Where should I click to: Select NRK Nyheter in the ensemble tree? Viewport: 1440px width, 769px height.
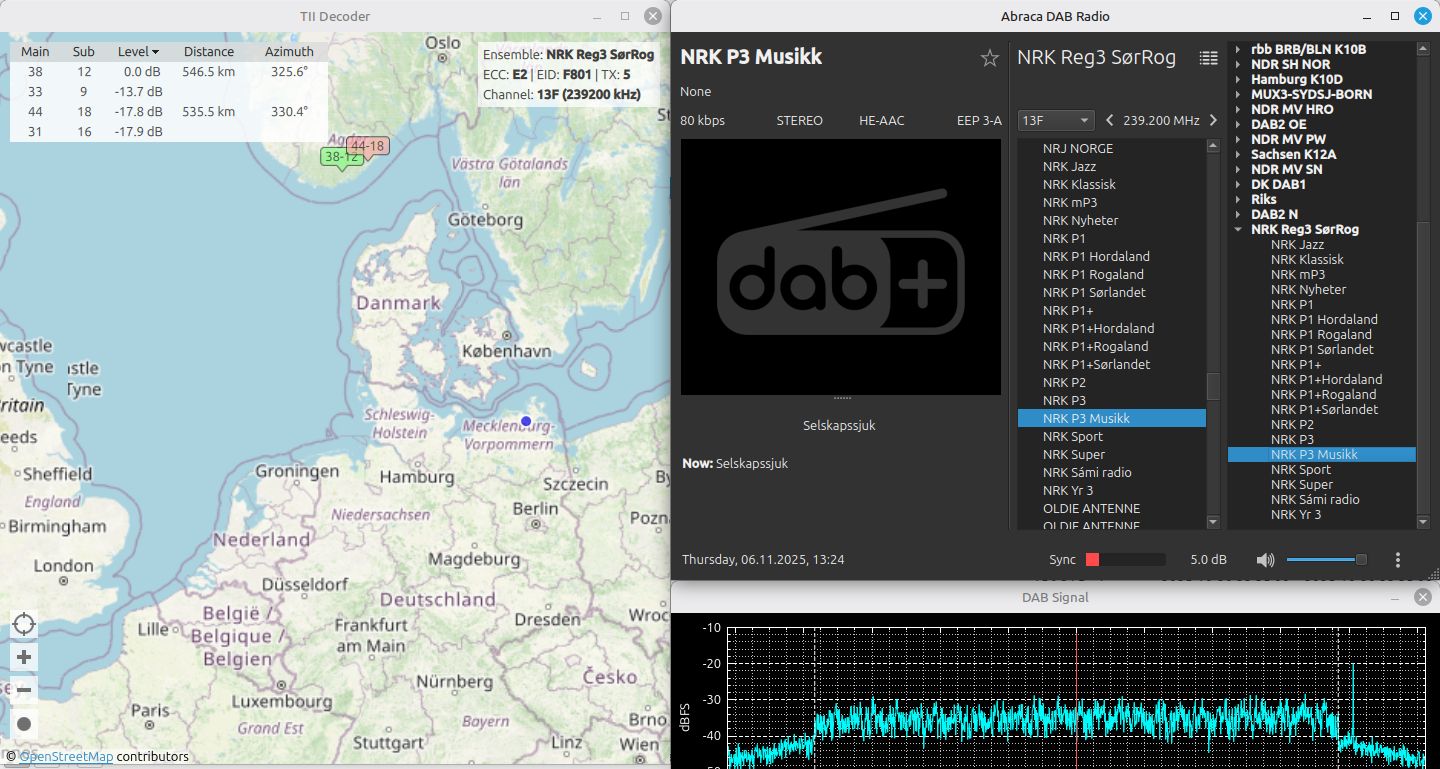click(1308, 289)
